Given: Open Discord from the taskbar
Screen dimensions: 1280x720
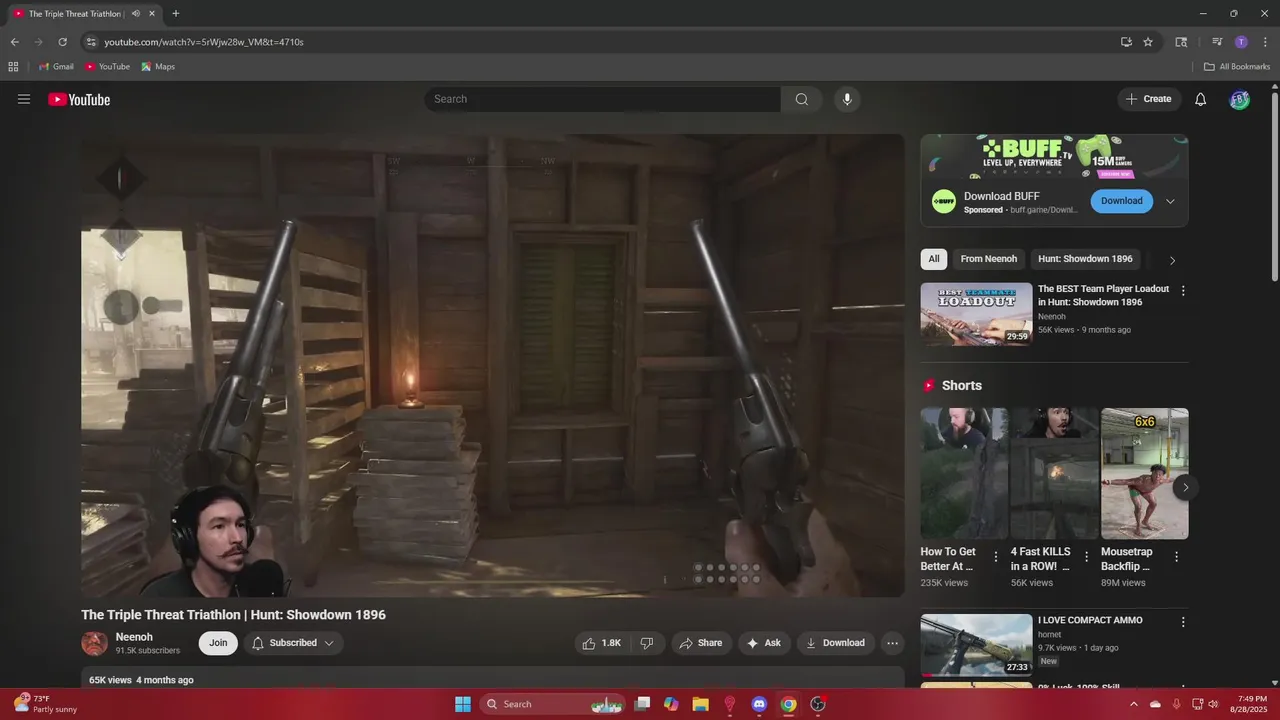Looking at the screenshot, I should pyautogui.click(x=759, y=704).
